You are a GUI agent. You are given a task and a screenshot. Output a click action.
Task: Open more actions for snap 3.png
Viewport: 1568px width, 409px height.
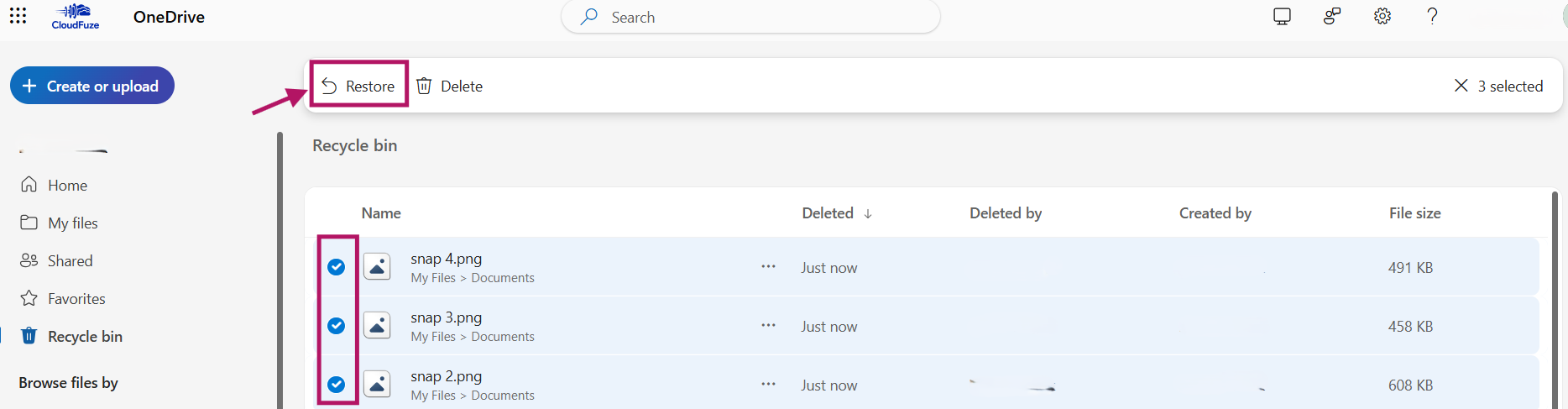(x=768, y=325)
